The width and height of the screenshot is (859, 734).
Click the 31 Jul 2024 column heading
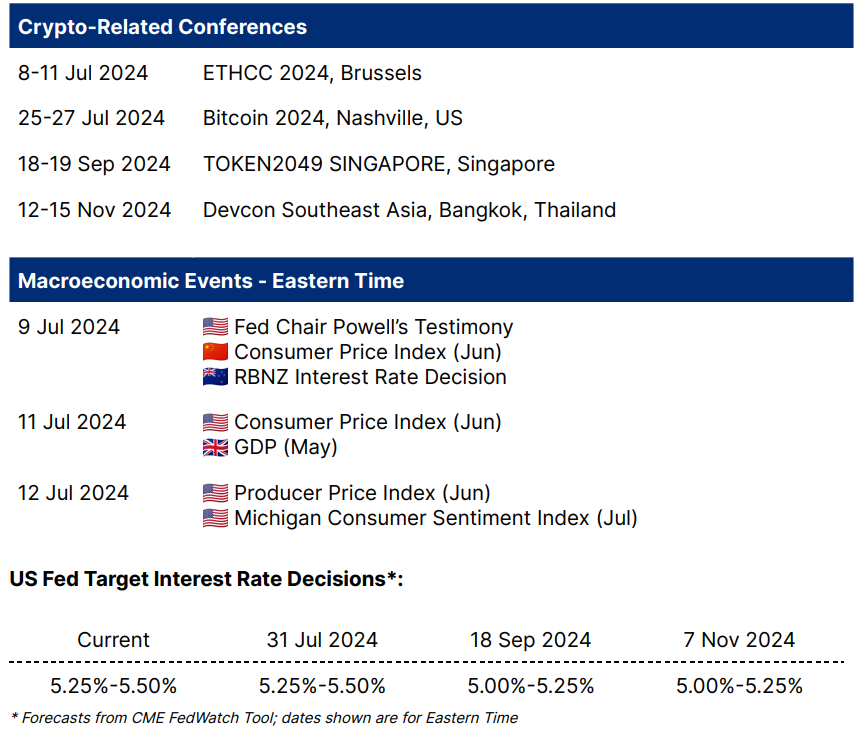coord(322,640)
